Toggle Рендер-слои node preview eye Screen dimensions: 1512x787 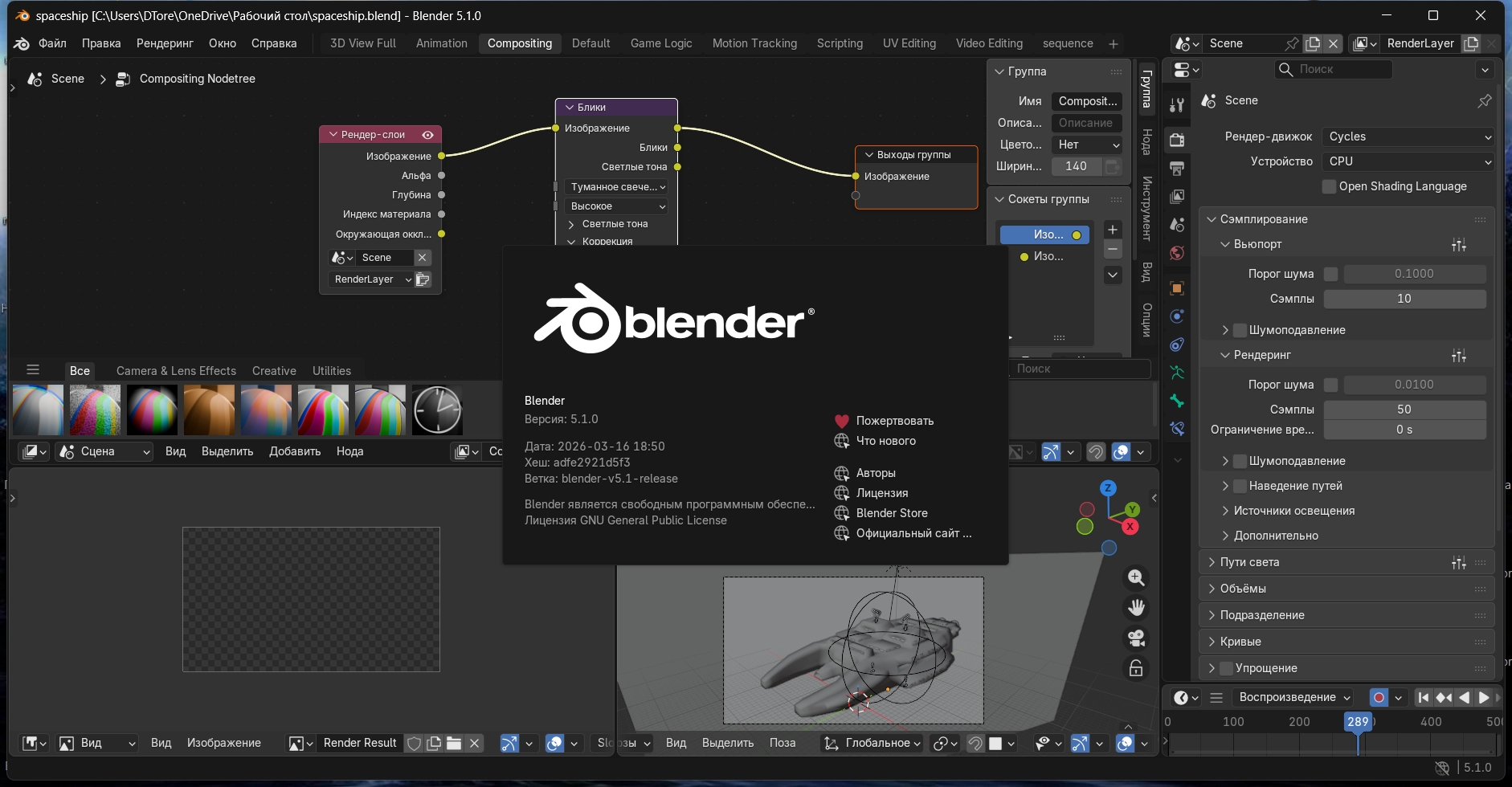tap(428, 135)
